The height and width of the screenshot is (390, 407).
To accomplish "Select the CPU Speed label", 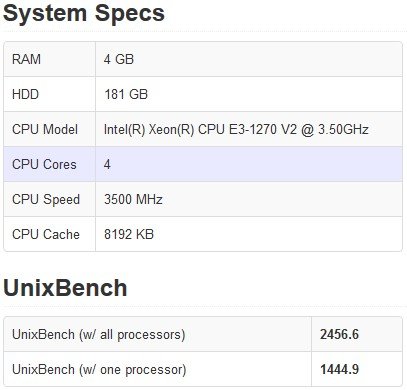I will pyautogui.click(x=46, y=199).
